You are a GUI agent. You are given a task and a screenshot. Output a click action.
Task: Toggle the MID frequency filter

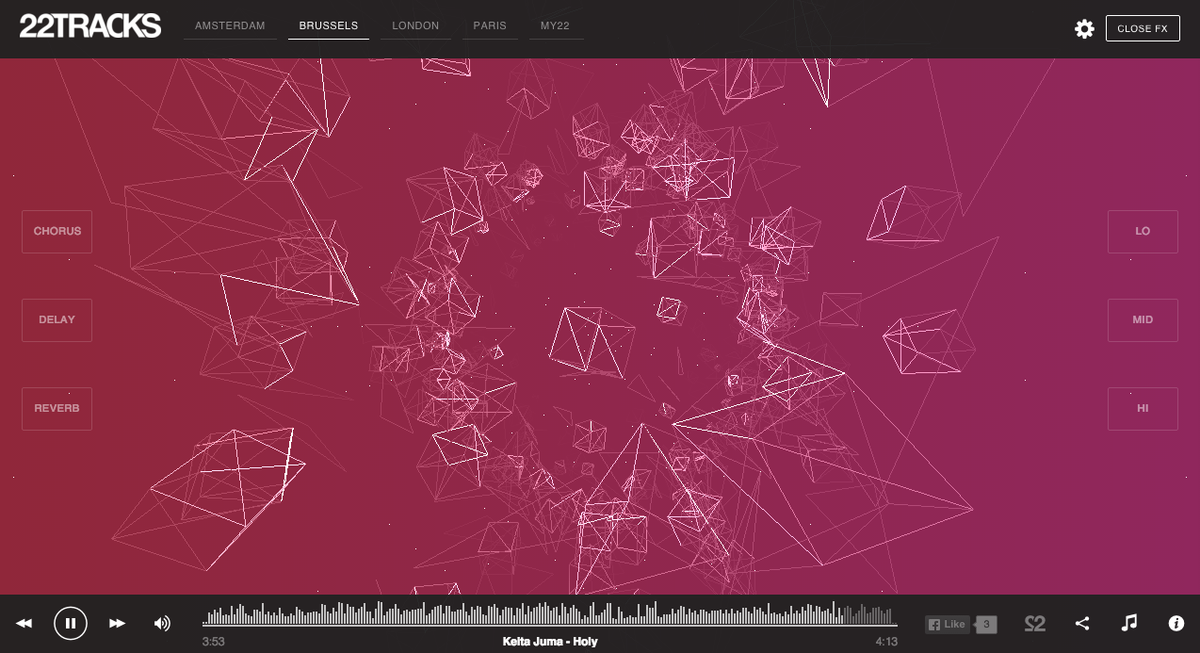1143,320
